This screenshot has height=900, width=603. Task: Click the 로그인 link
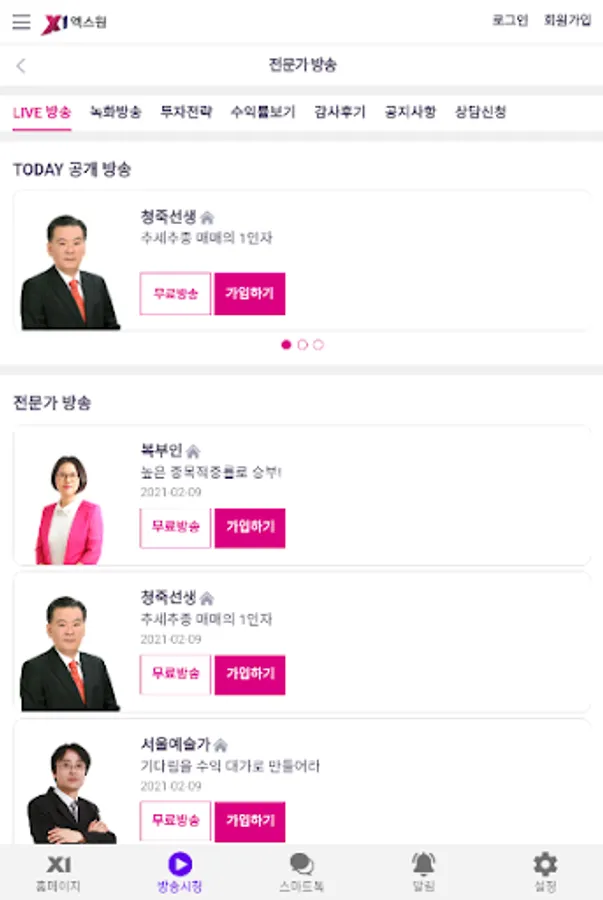pyautogui.click(x=510, y=21)
